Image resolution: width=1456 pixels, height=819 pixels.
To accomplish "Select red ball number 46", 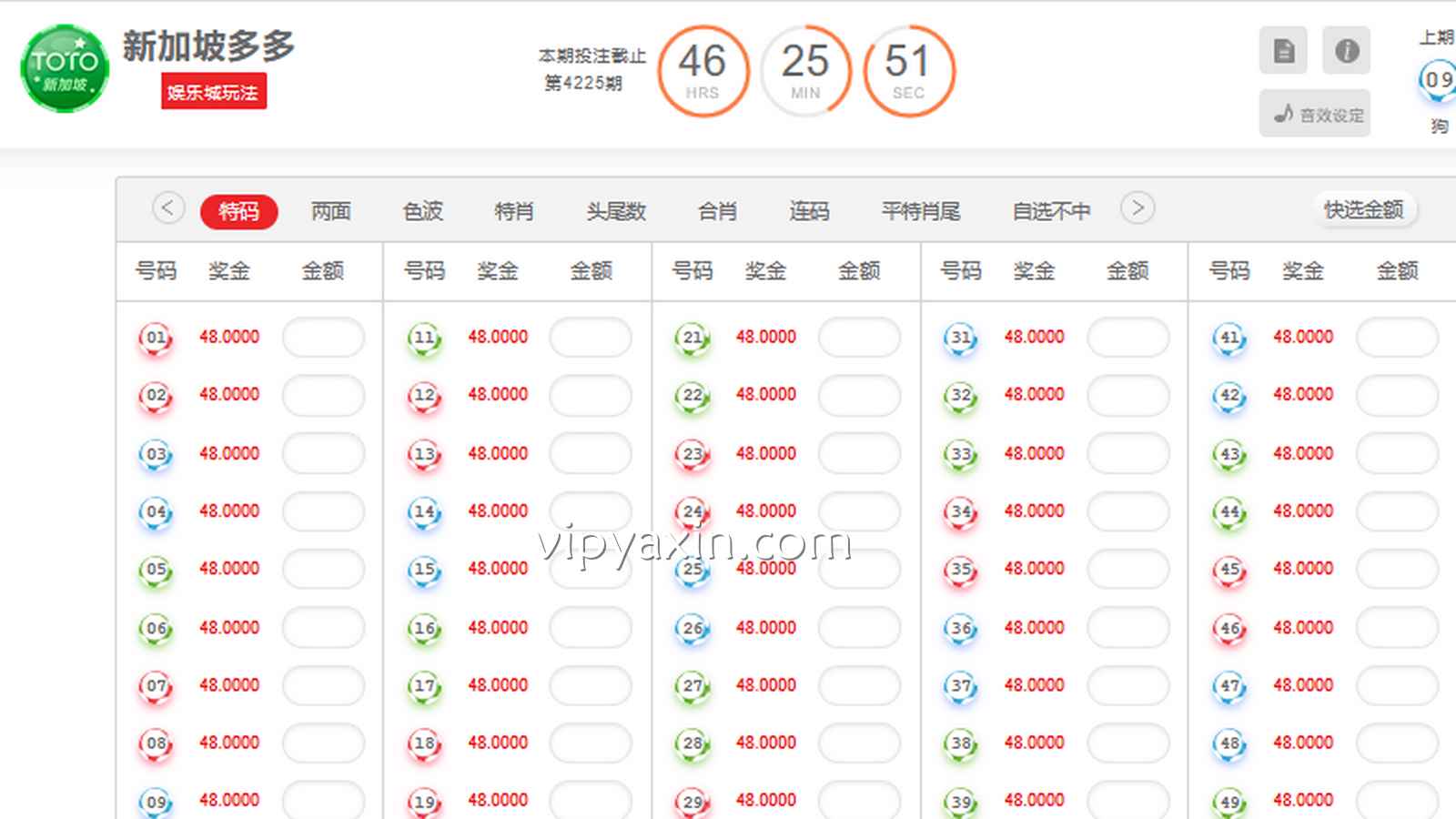I will coord(1229,628).
